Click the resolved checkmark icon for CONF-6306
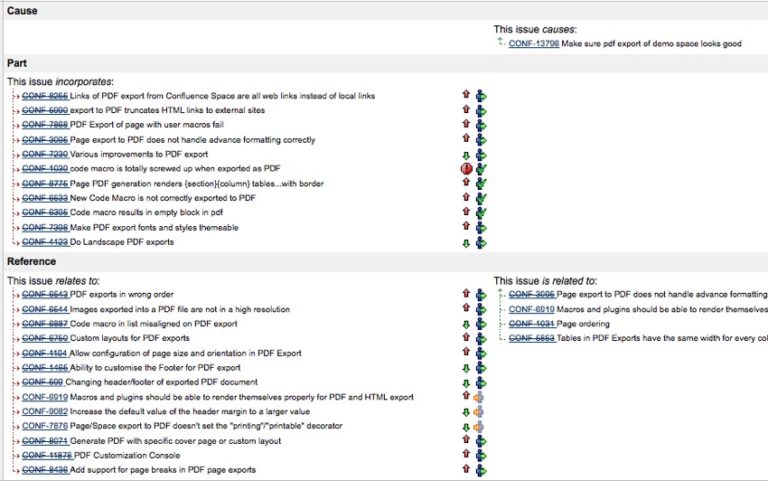768x481 pixels. tap(481, 213)
